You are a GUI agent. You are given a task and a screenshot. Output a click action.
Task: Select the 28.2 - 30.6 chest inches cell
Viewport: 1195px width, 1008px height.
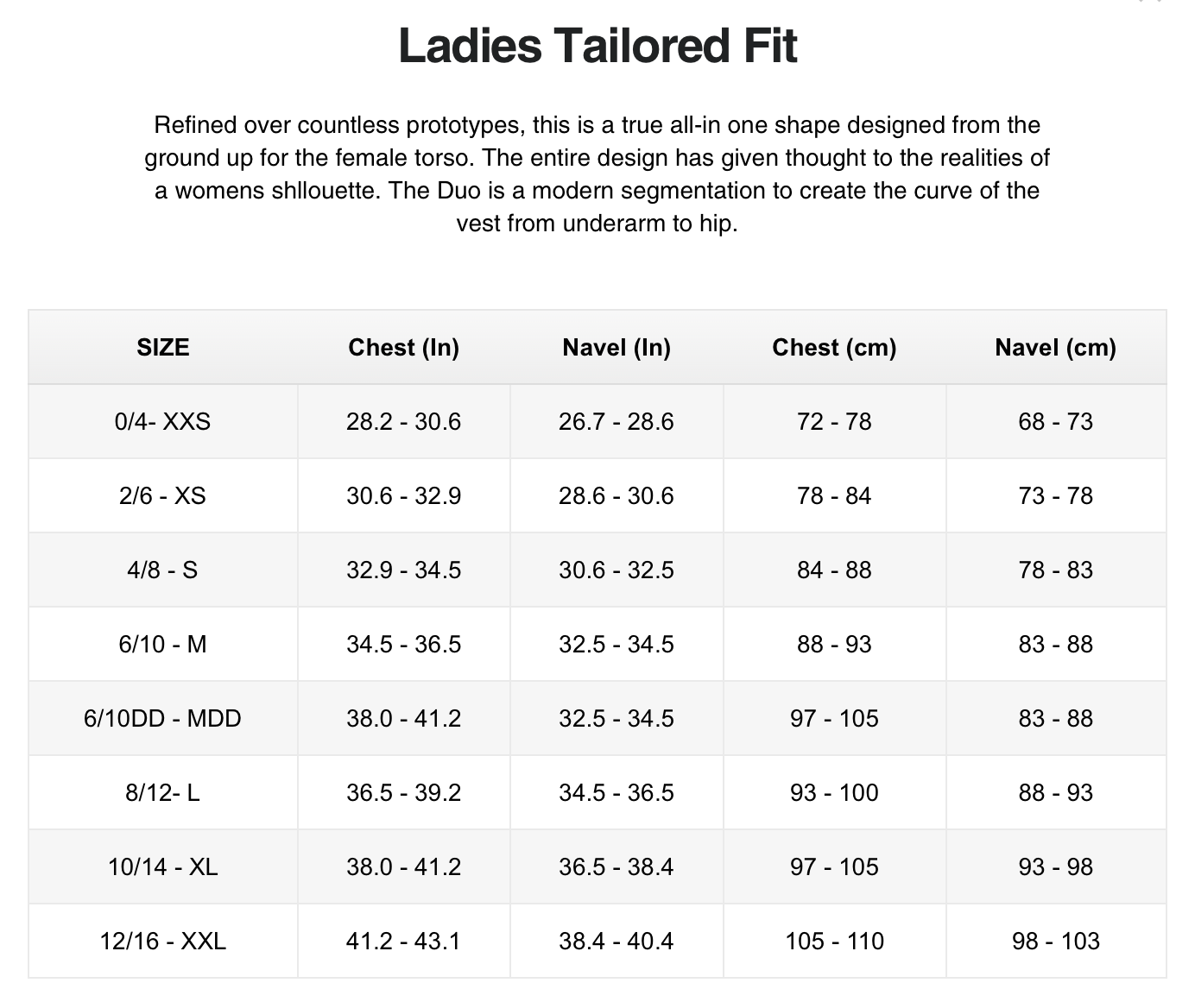pos(403,421)
